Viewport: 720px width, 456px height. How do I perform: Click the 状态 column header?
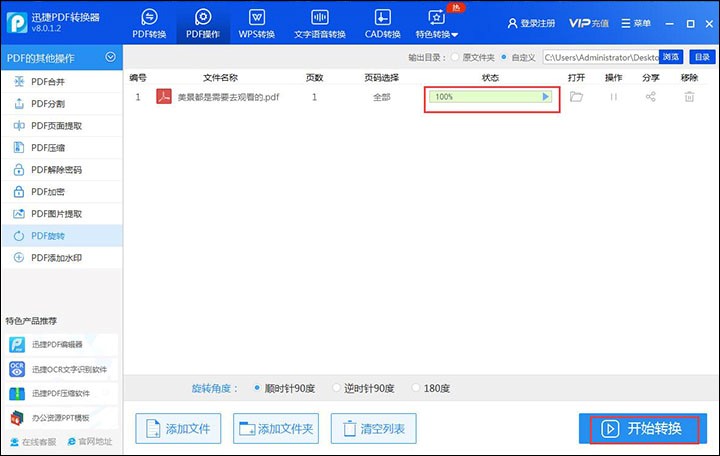point(490,78)
